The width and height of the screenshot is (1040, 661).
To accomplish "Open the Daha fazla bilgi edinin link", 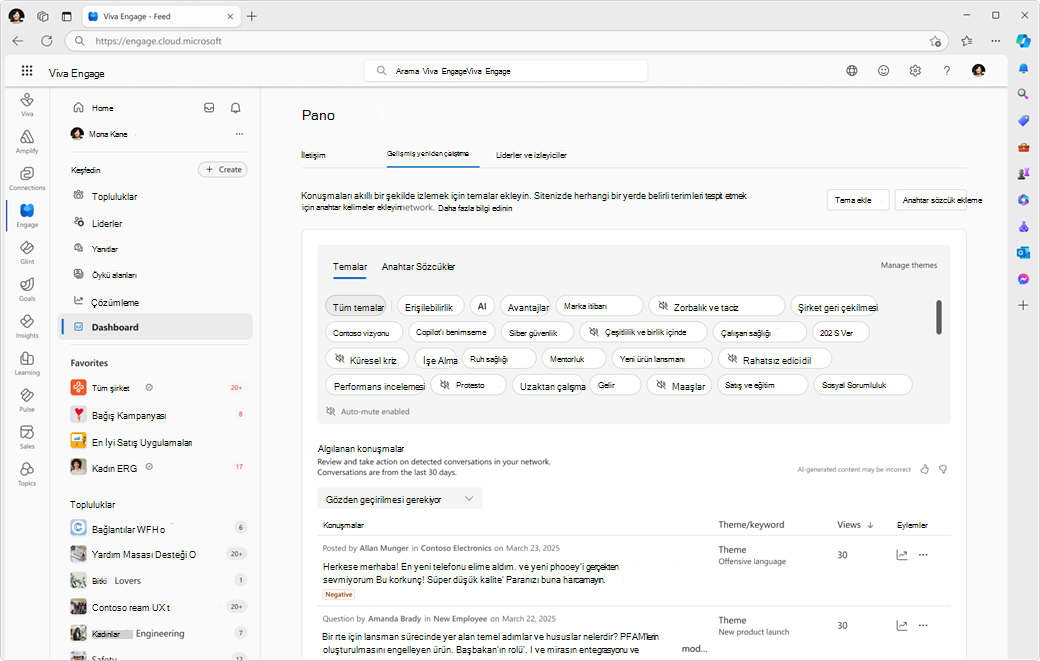I will 475,208.
